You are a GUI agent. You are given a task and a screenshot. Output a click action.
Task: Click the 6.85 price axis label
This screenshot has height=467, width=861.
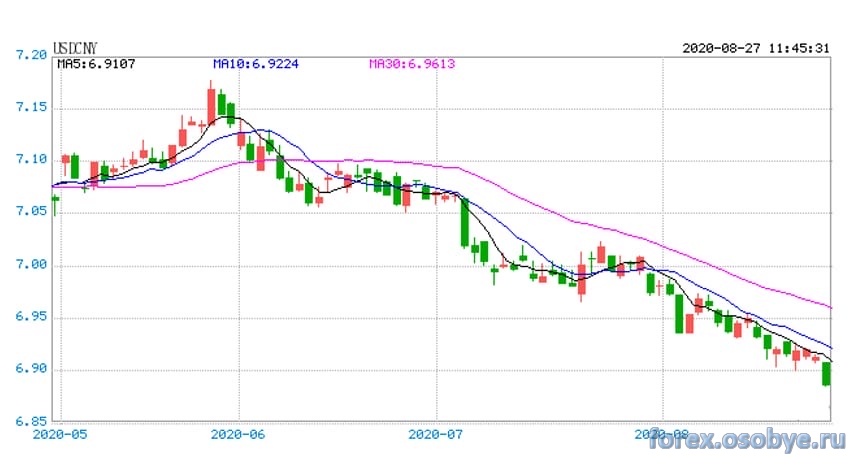tap(31, 421)
